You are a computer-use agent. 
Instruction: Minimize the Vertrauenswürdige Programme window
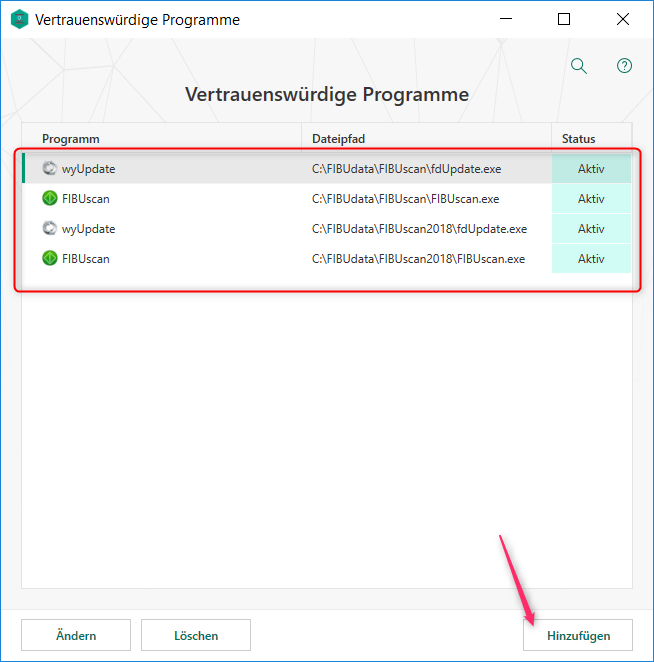pos(505,19)
